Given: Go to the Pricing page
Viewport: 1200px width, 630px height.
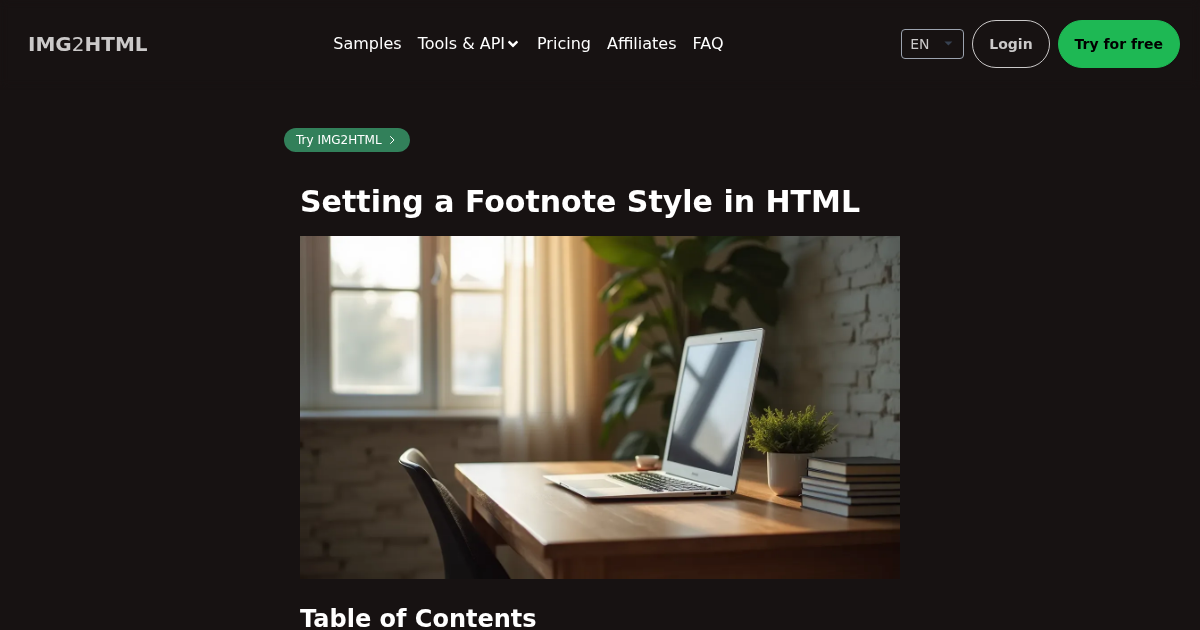Looking at the screenshot, I should click(564, 44).
